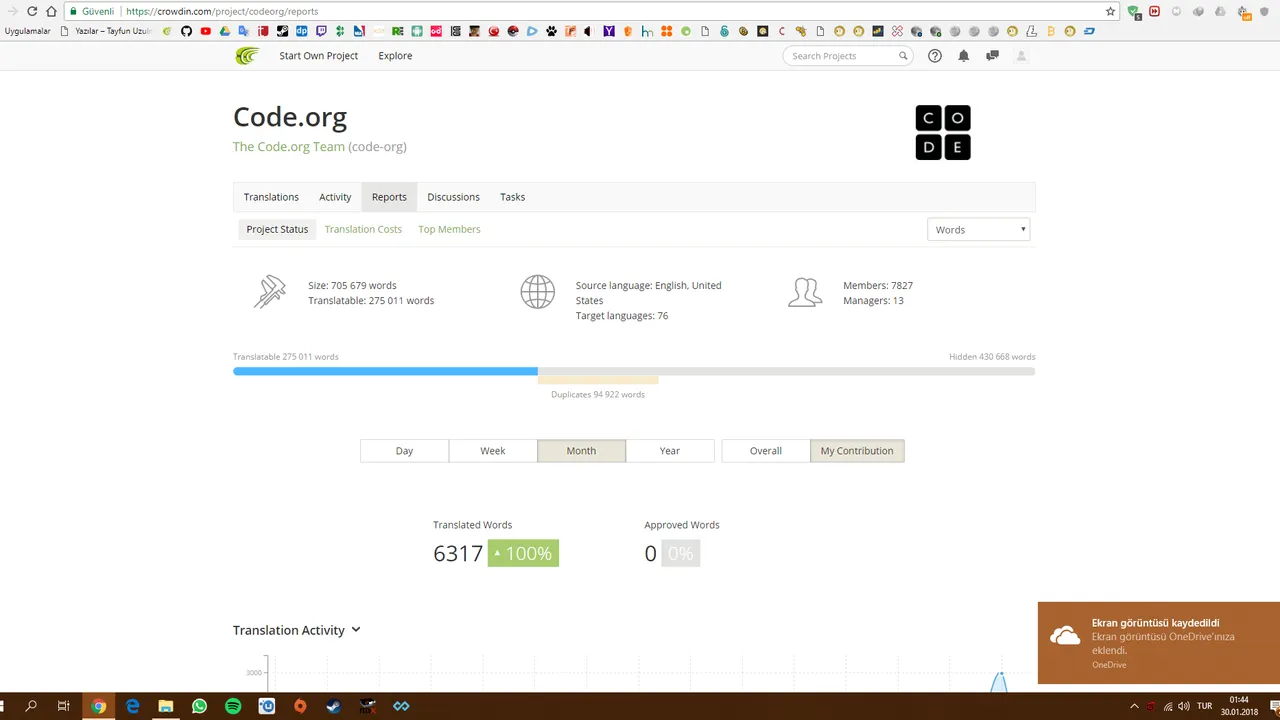The width and height of the screenshot is (1280, 720).
Task: Open the messages chat bubble icon
Action: (x=992, y=56)
